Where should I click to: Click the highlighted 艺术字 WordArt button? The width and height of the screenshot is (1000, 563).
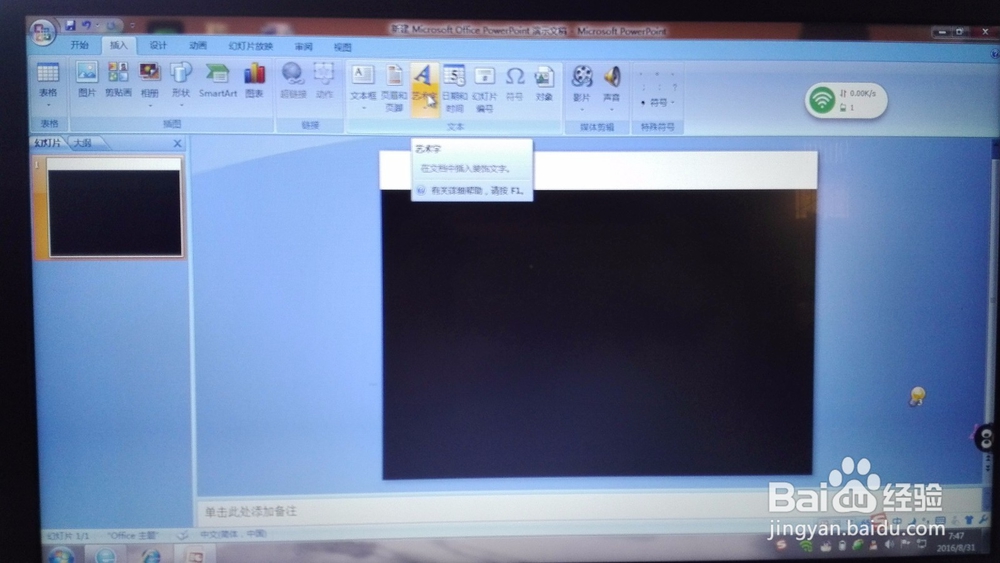point(425,89)
